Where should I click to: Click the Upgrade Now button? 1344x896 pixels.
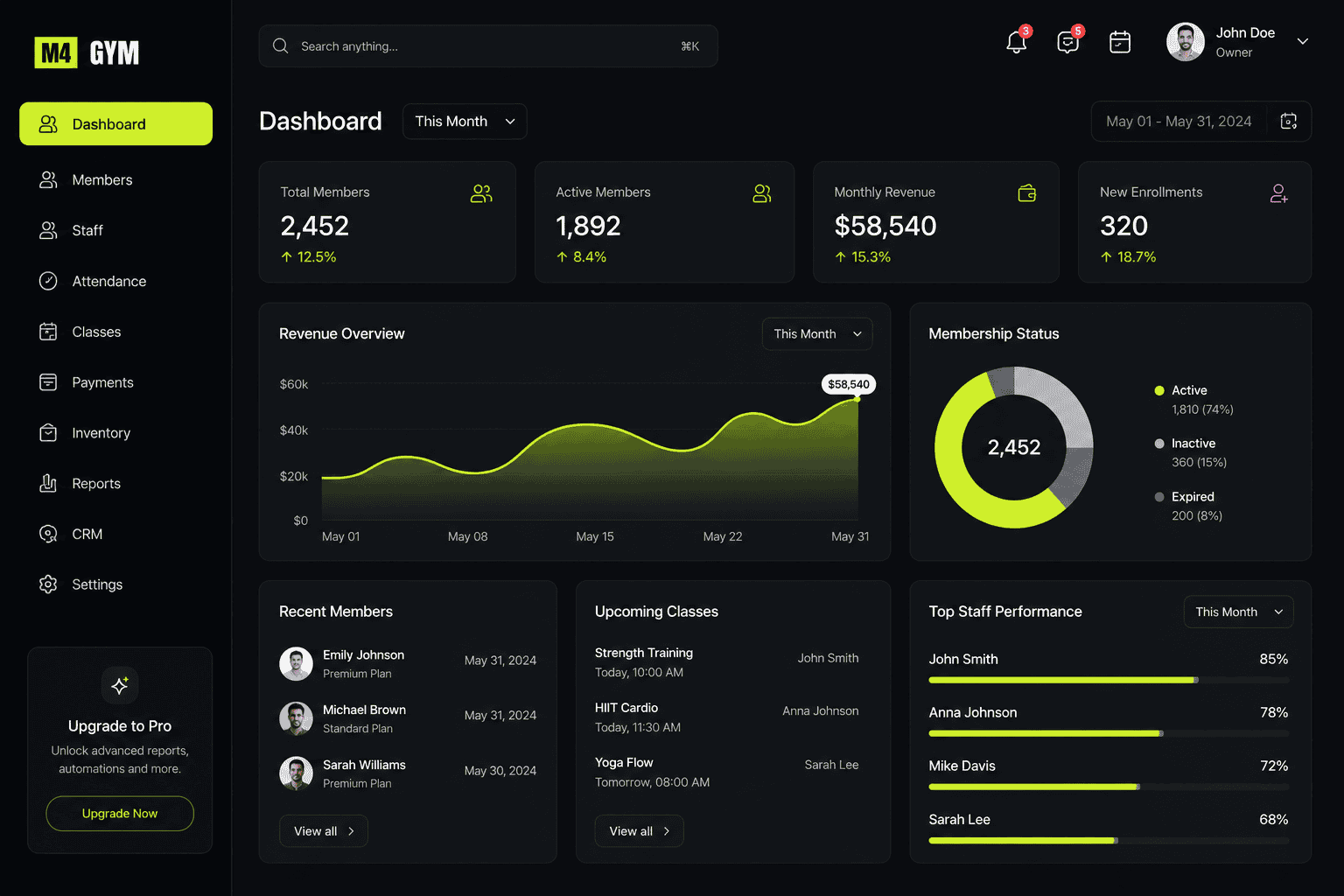click(120, 814)
